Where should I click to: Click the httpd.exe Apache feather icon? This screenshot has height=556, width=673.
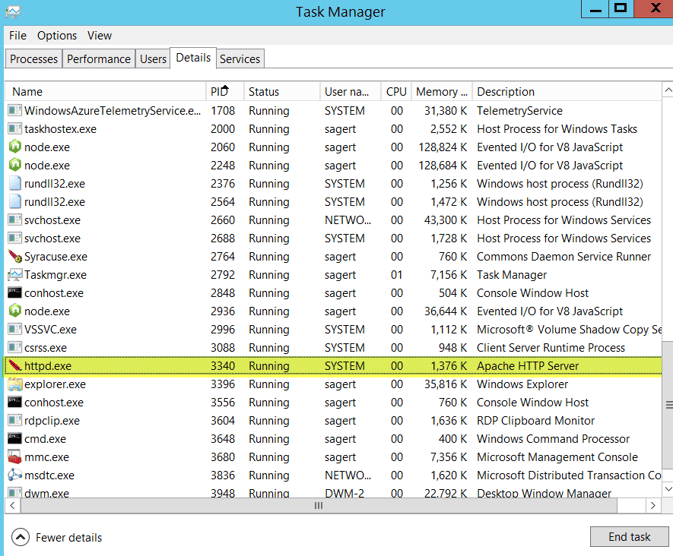[14, 366]
